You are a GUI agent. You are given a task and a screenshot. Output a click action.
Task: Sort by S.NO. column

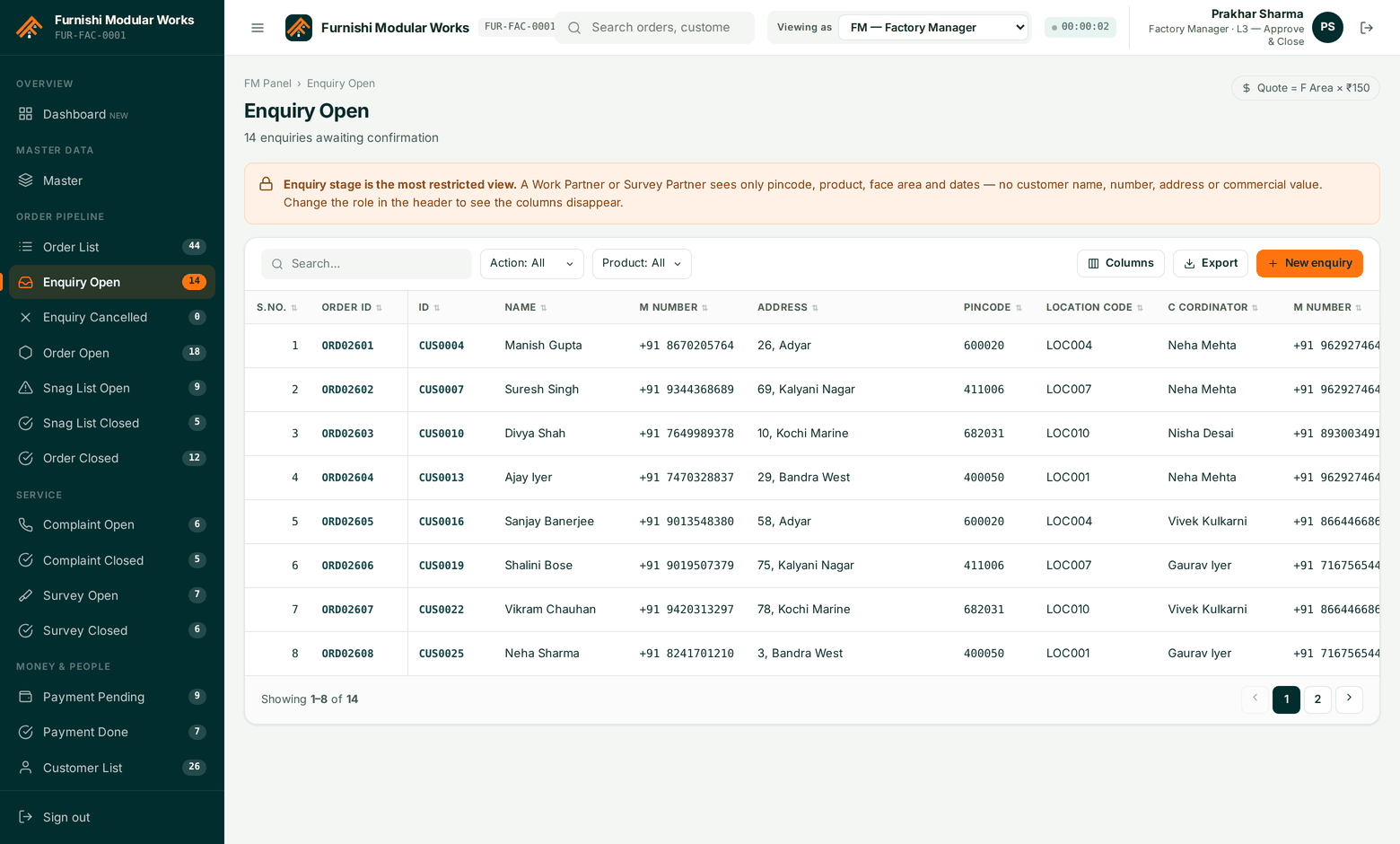pos(276,307)
